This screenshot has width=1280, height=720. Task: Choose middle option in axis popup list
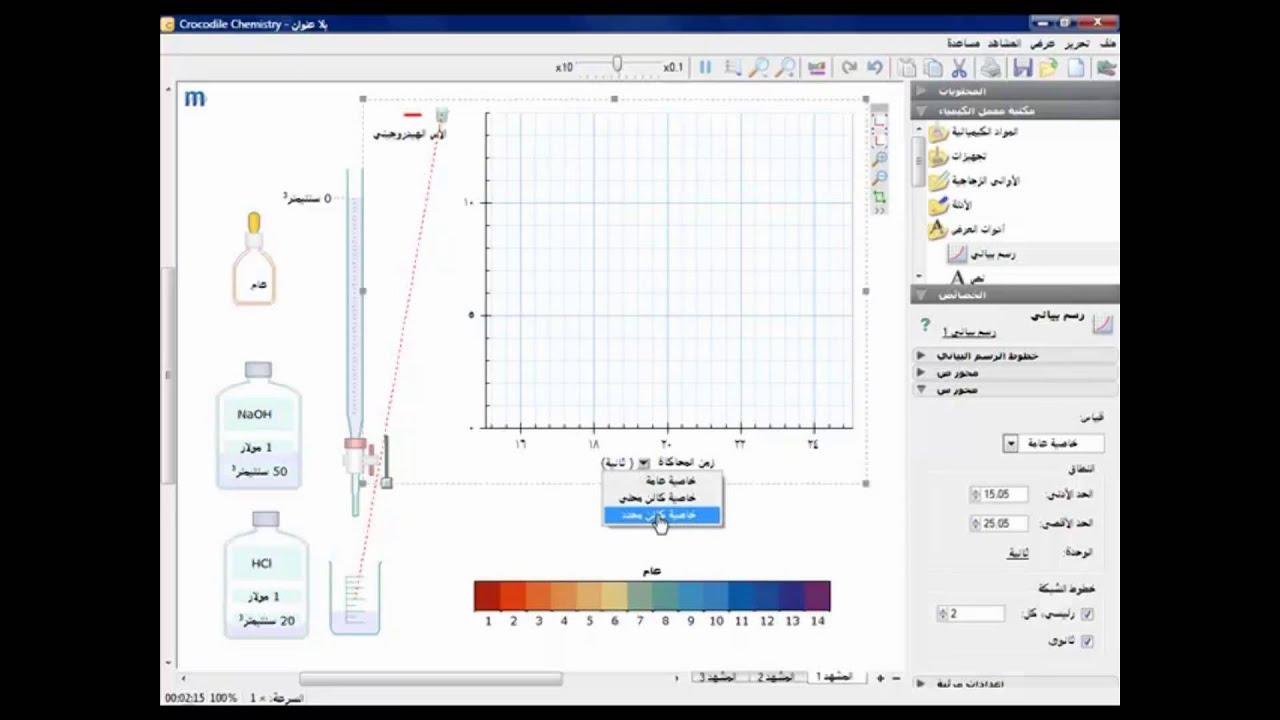point(661,498)
